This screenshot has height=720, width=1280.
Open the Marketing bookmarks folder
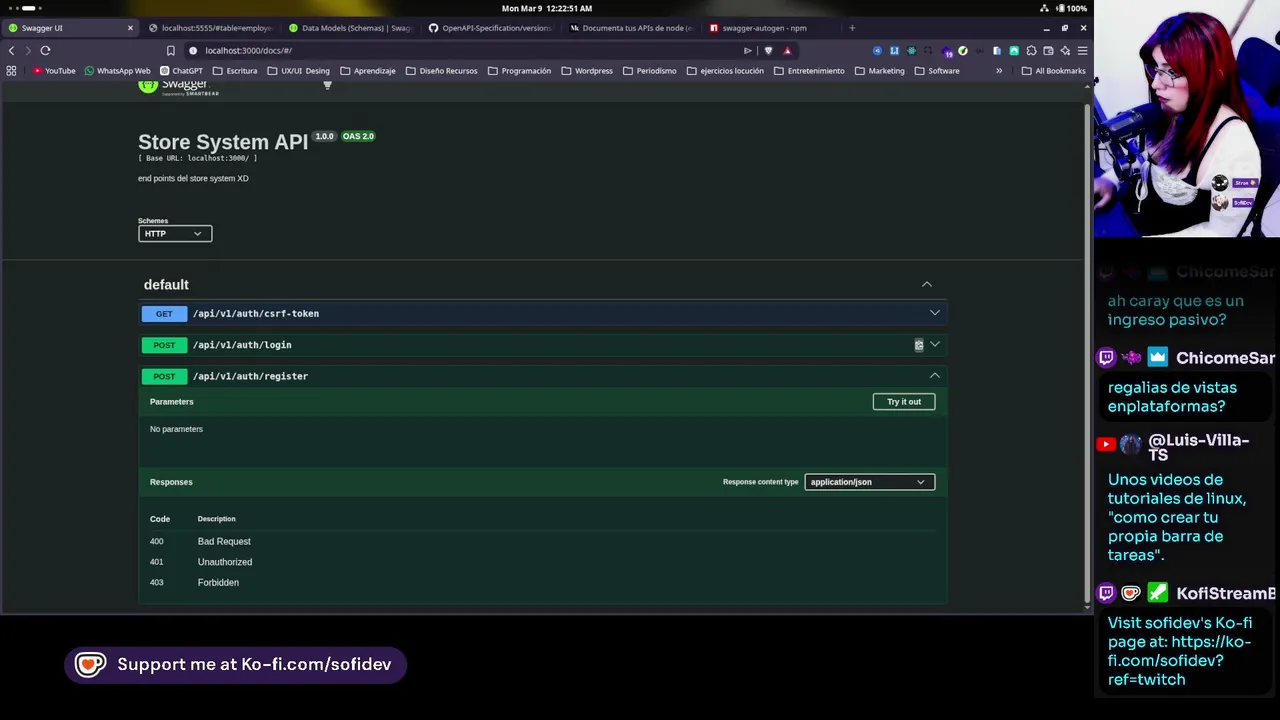[x=878, y=71]
